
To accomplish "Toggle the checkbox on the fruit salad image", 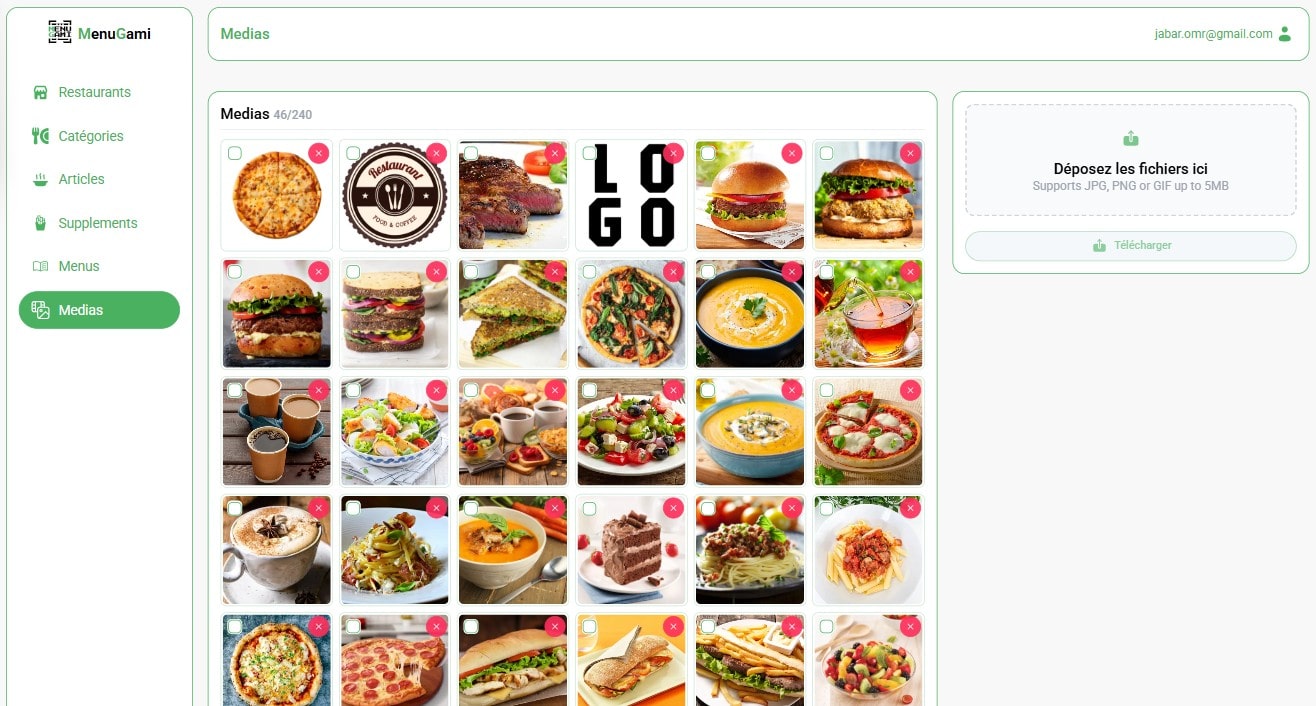I will click(x=826, y=626).
